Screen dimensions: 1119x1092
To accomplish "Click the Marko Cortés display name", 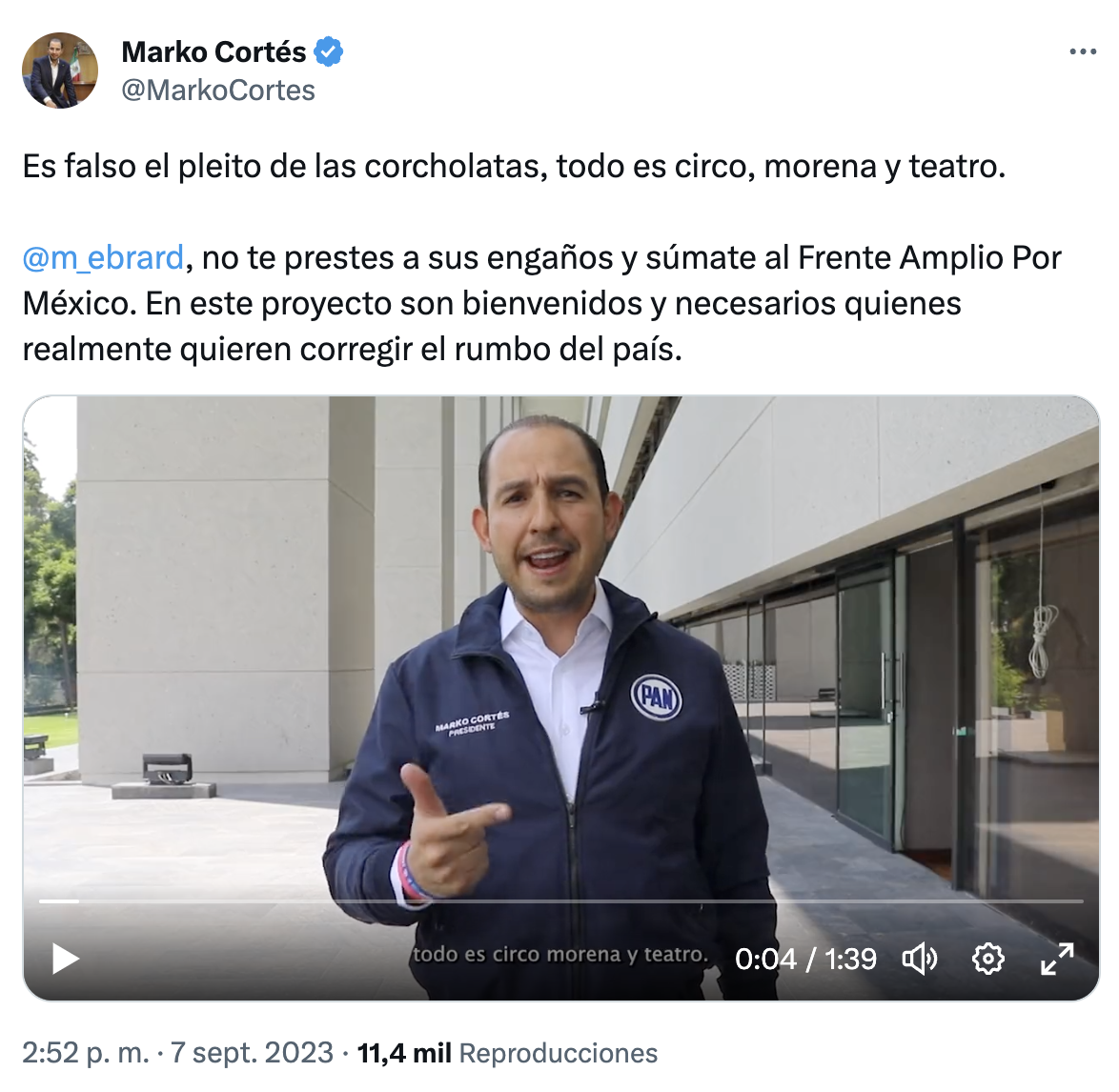I will tap(214, 51).
